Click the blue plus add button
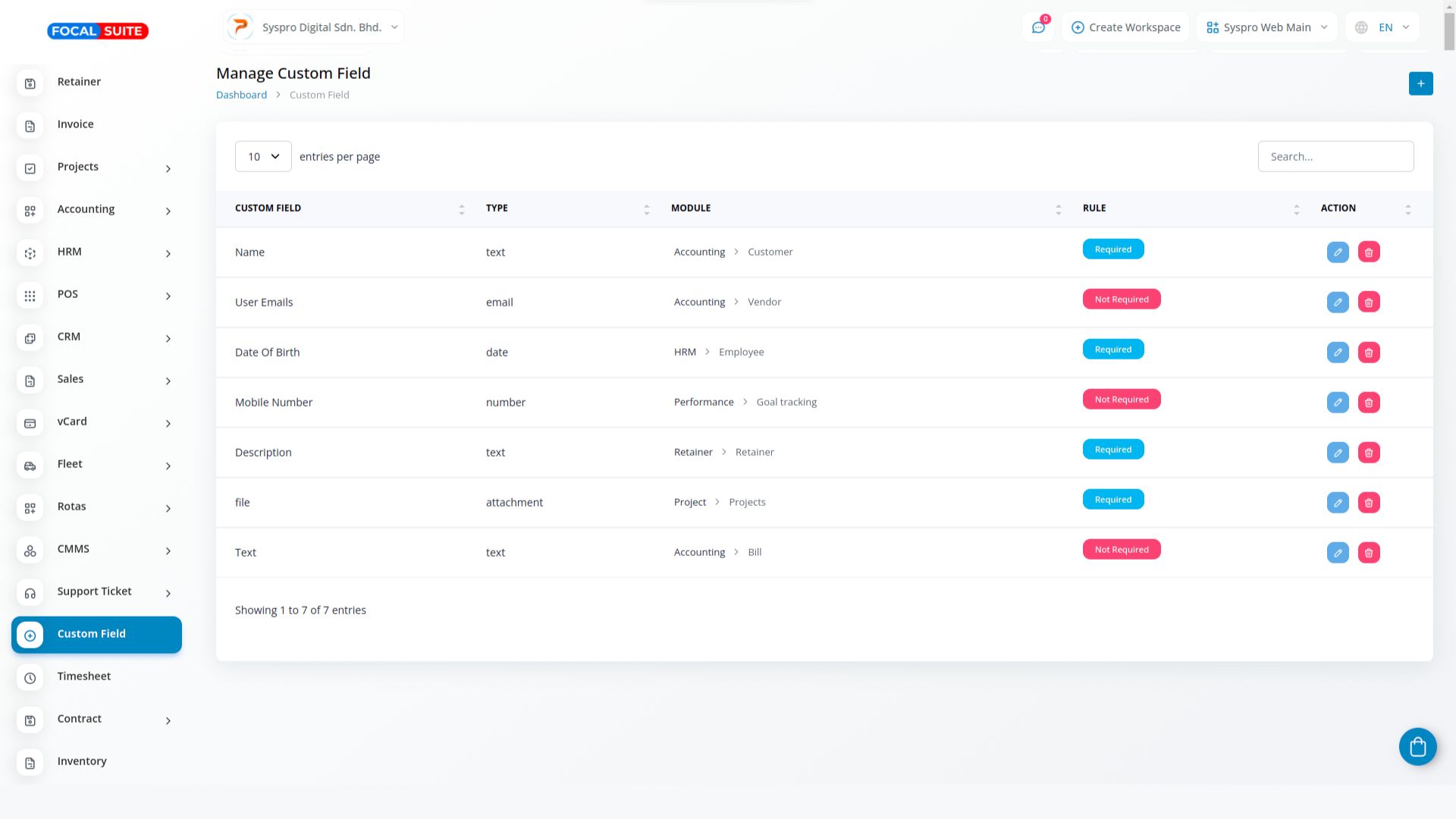The height and width of the screenshot is (819, 1456). (1420, 83)
